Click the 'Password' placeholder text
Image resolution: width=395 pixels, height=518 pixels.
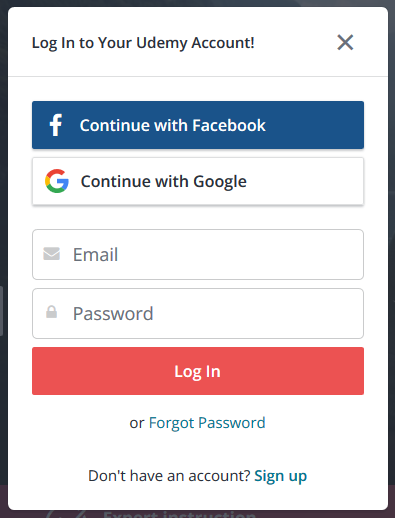point(113,314)
